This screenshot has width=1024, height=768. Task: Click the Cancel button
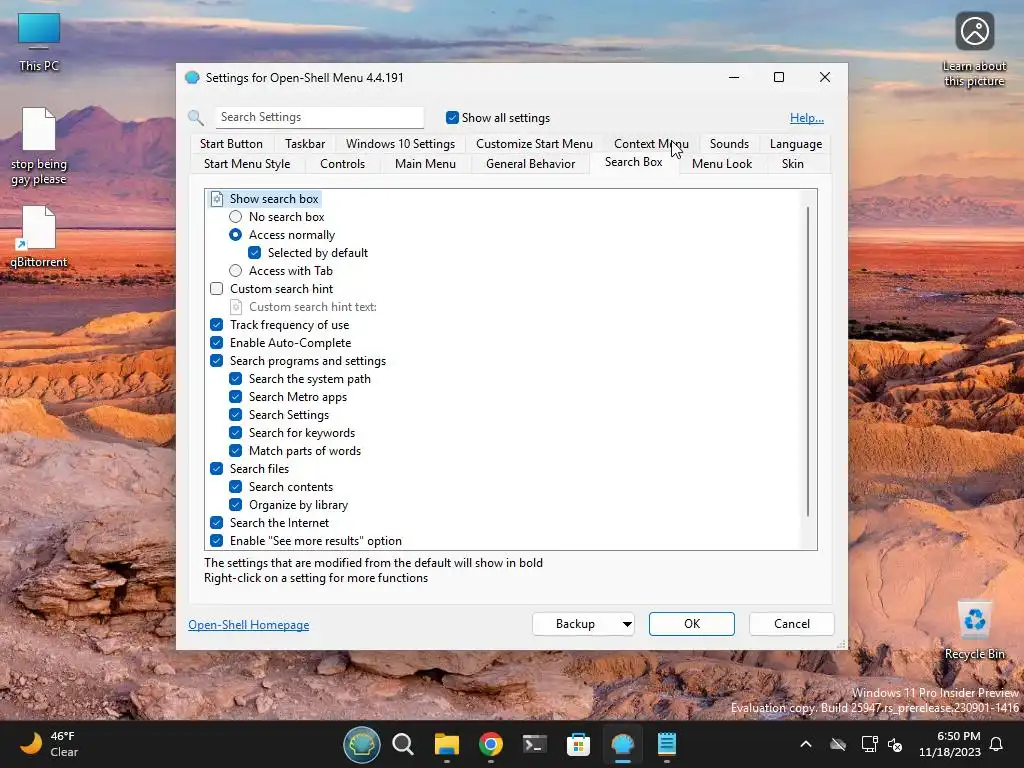792,624
